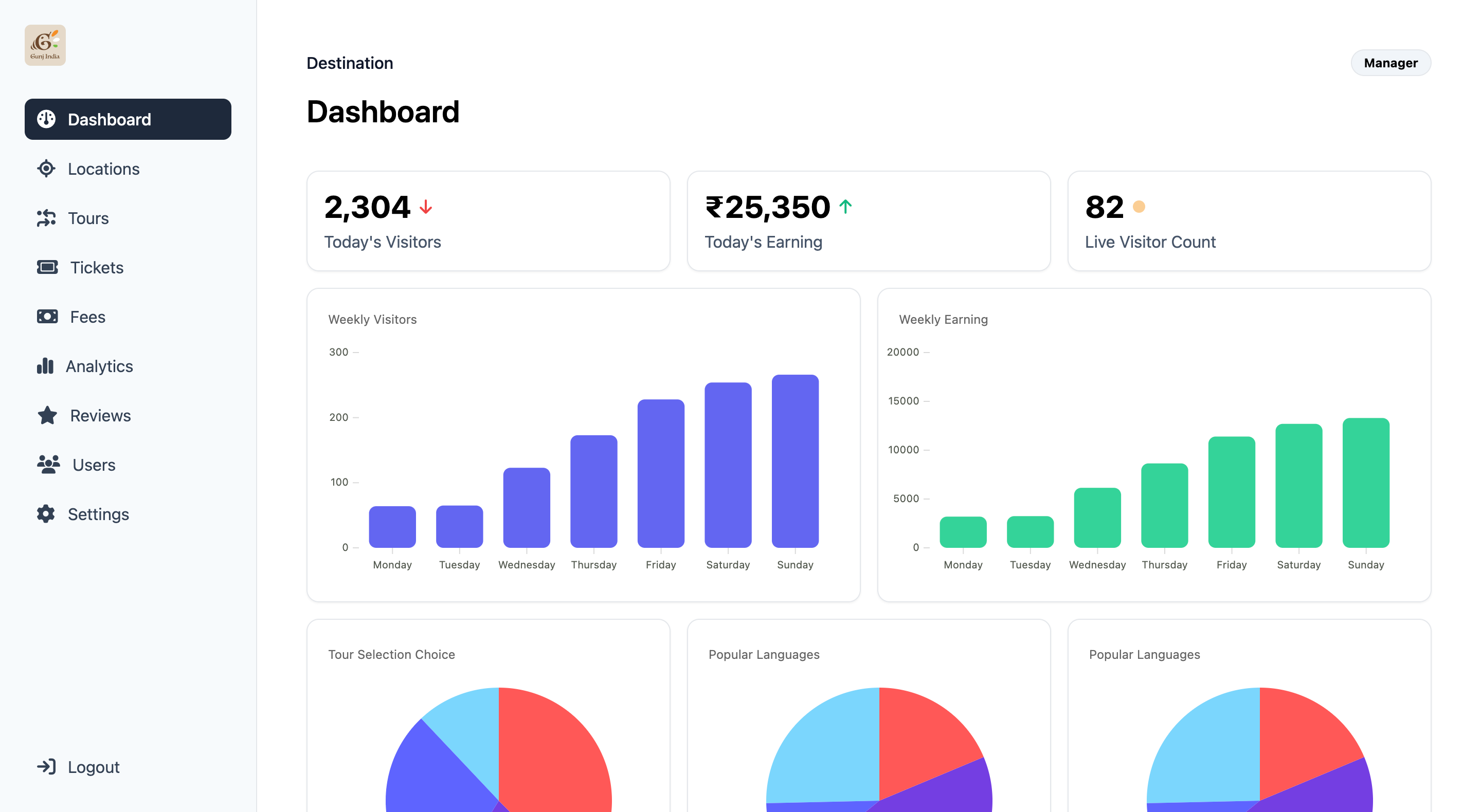Click the orange Live Visitor Count dot
This screenshot has width=1481, height=812.
tap(1139, 206)
